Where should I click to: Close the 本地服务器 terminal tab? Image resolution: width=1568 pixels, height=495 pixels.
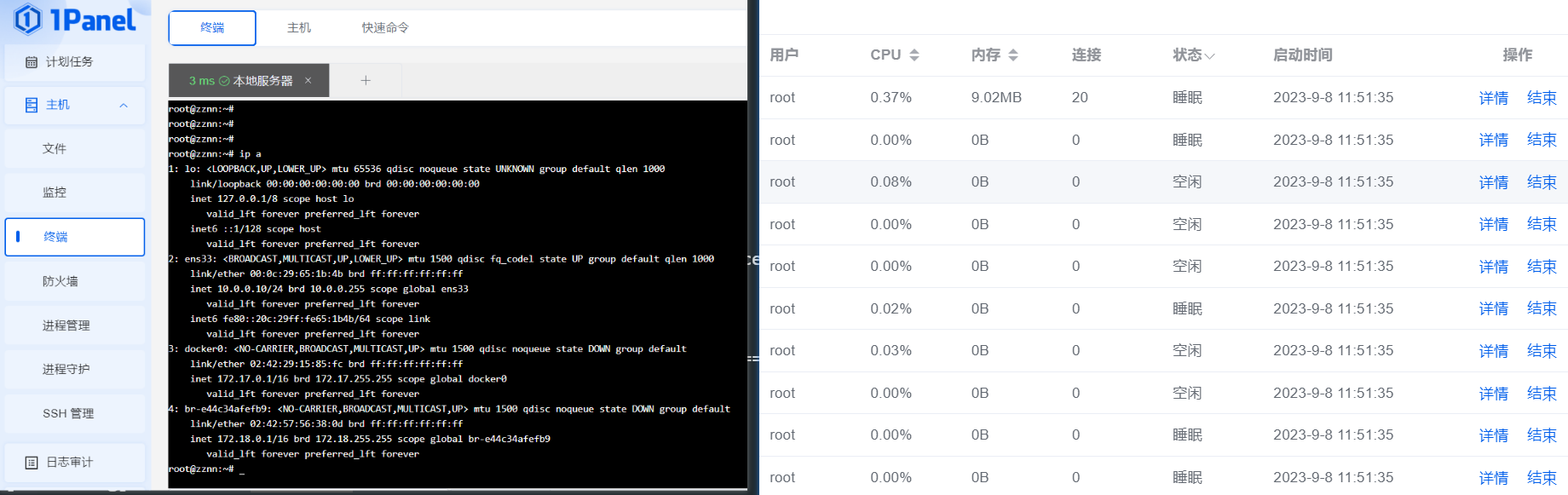point(308,81)
